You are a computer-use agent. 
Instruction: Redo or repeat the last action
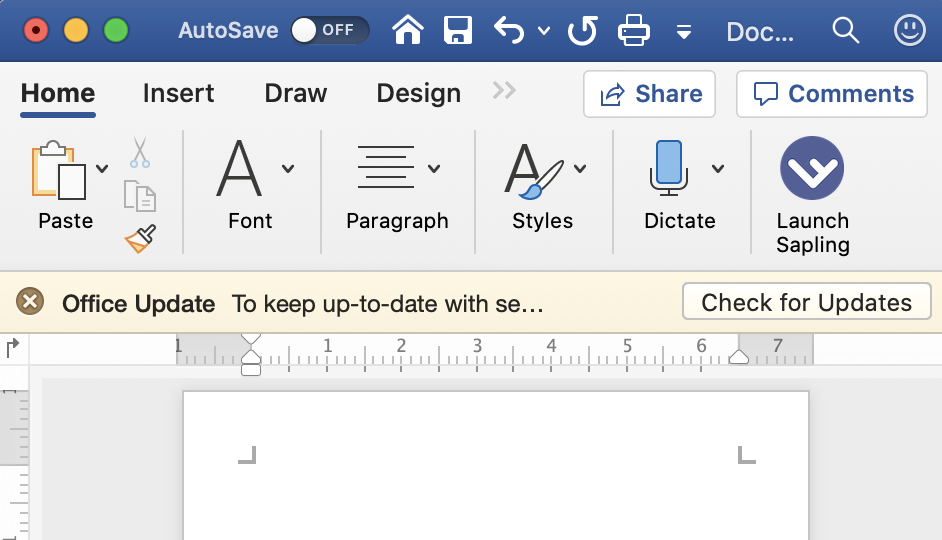tap(583, 30)
